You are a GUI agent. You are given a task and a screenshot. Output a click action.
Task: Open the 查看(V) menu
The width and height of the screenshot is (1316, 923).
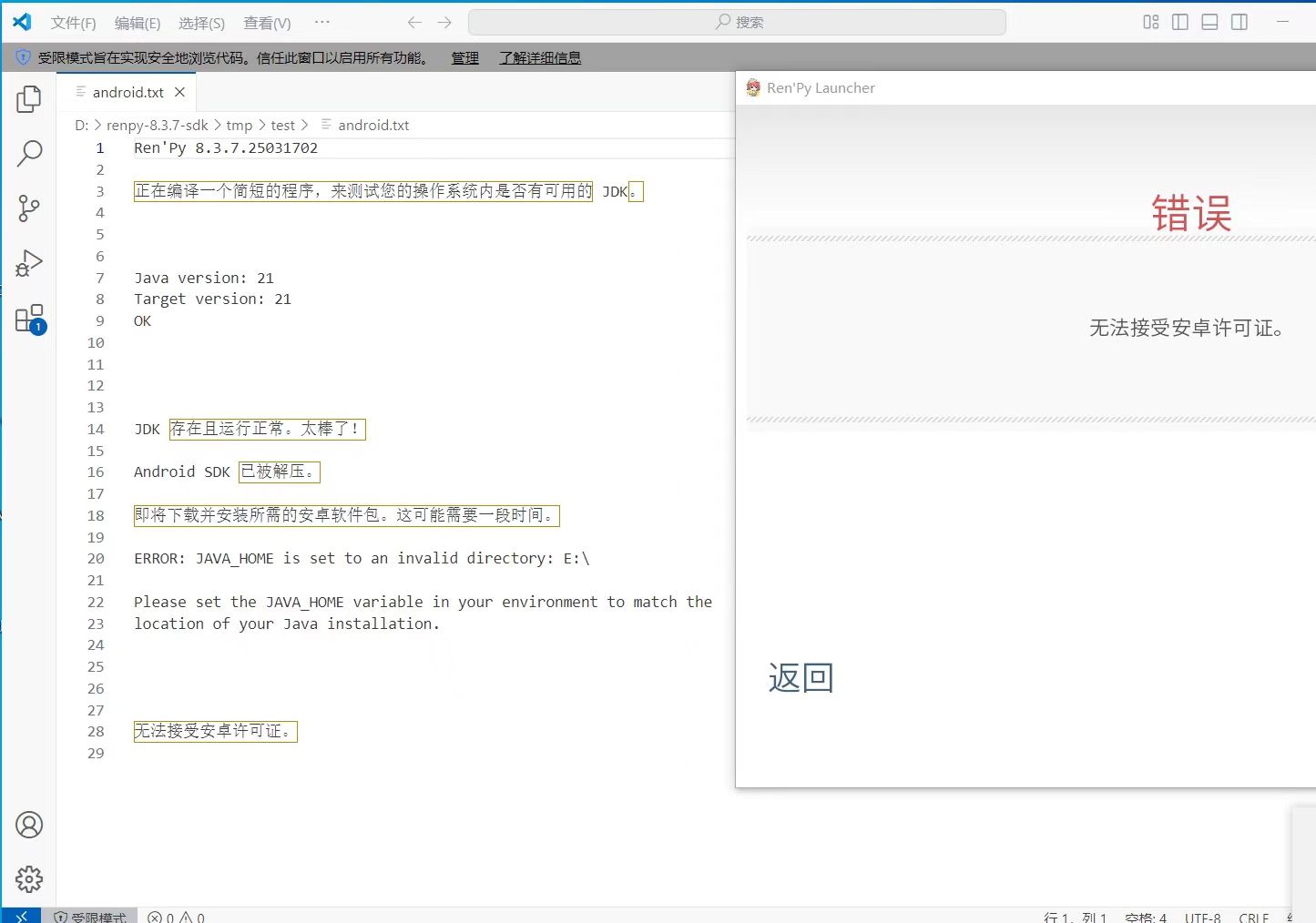click(x=267, y=23)
